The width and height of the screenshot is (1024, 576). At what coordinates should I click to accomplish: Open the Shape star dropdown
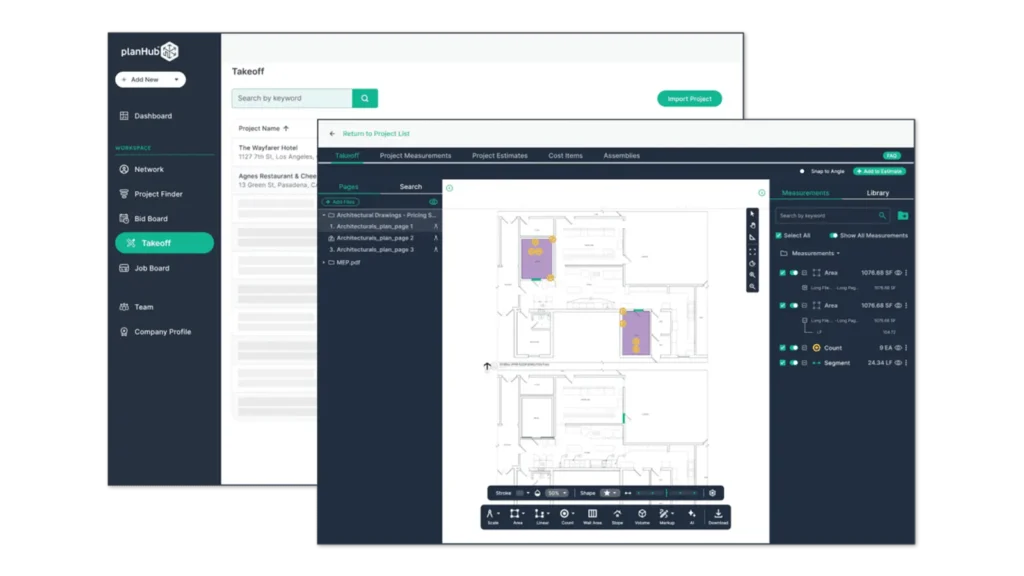[609, 493]
